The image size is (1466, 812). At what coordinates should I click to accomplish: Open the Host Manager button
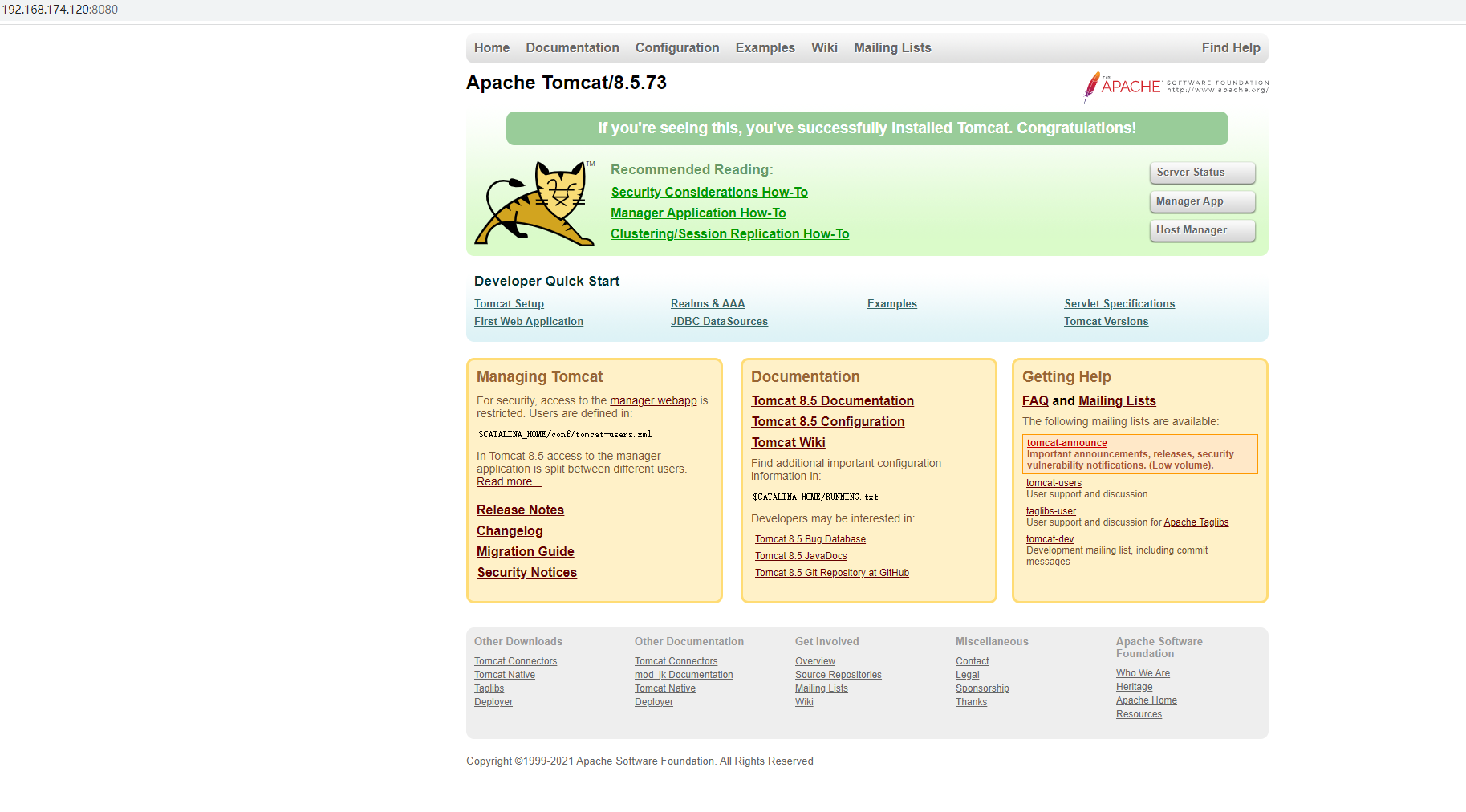tap(1202, 230)
